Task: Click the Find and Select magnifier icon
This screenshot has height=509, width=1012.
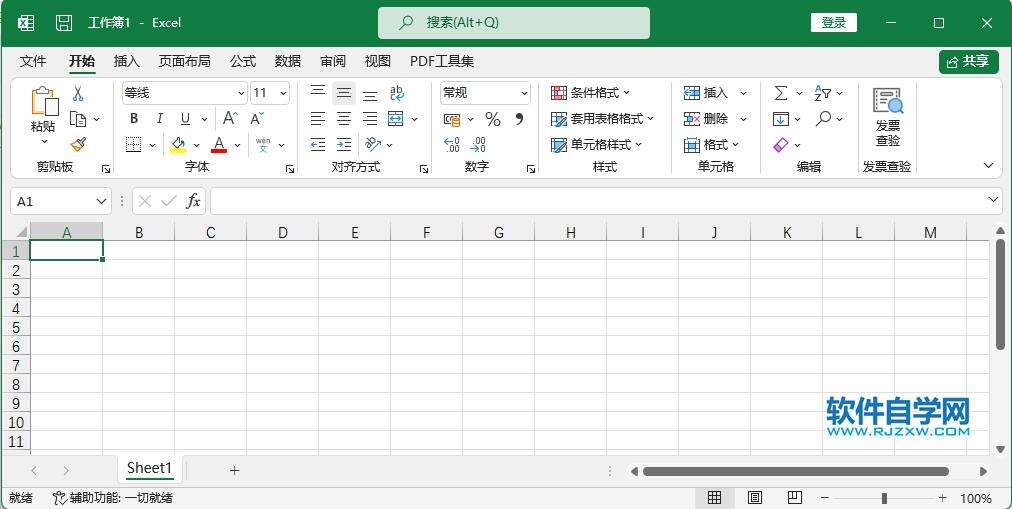Action: pyautogui.click(x=824, y=119)
